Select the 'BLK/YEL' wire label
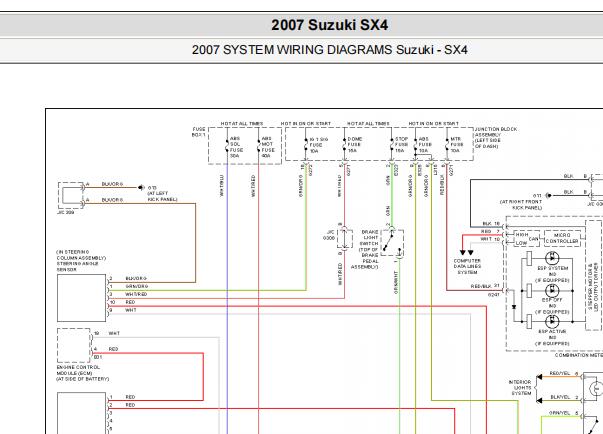 pos(560,397)
